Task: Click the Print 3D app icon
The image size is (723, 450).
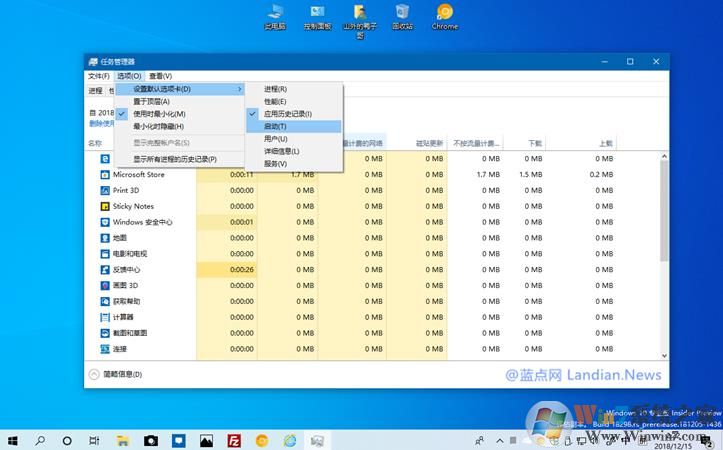Action: tap(105, 190)
